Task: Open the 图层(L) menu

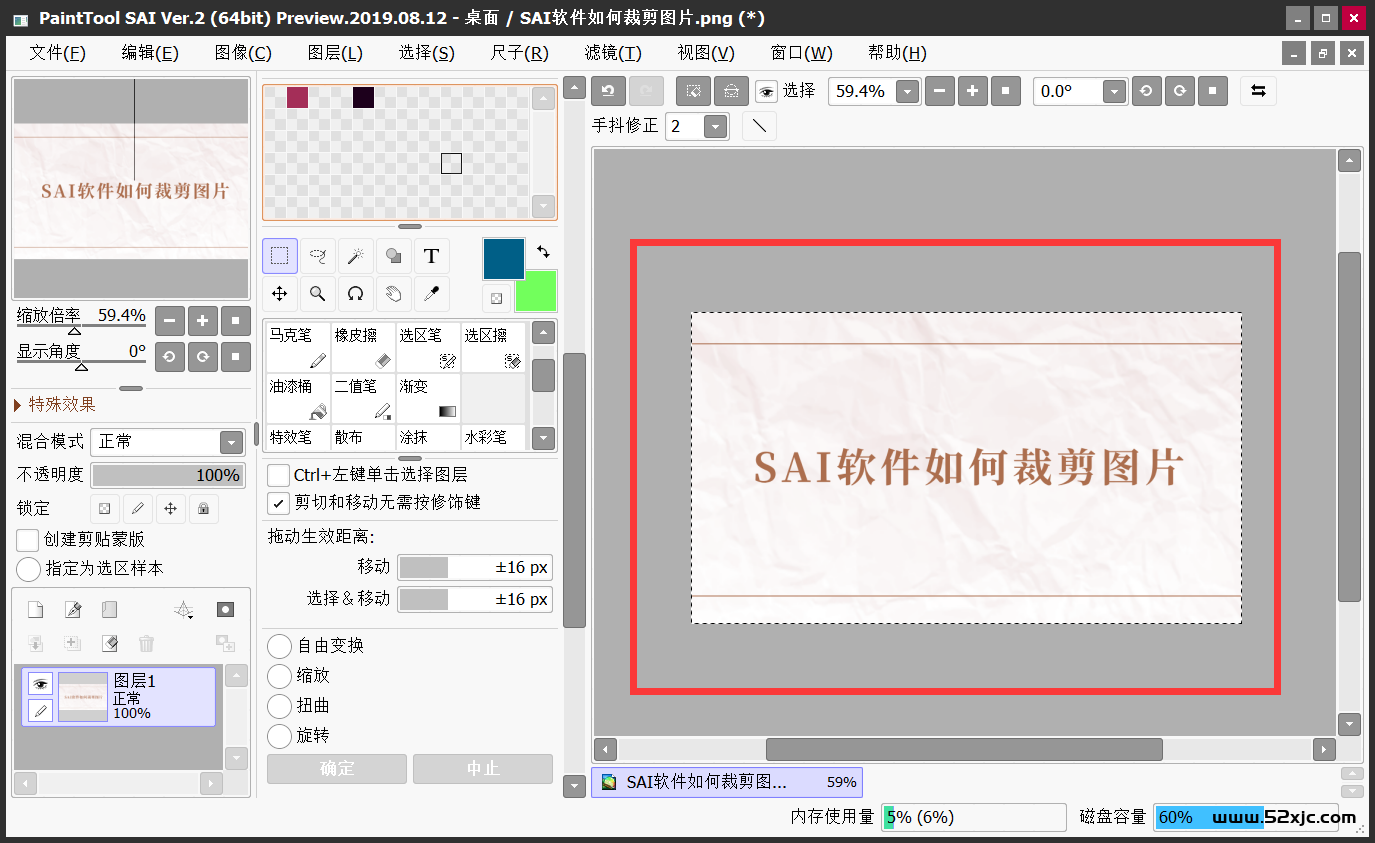Action: [x=335, y=53]
